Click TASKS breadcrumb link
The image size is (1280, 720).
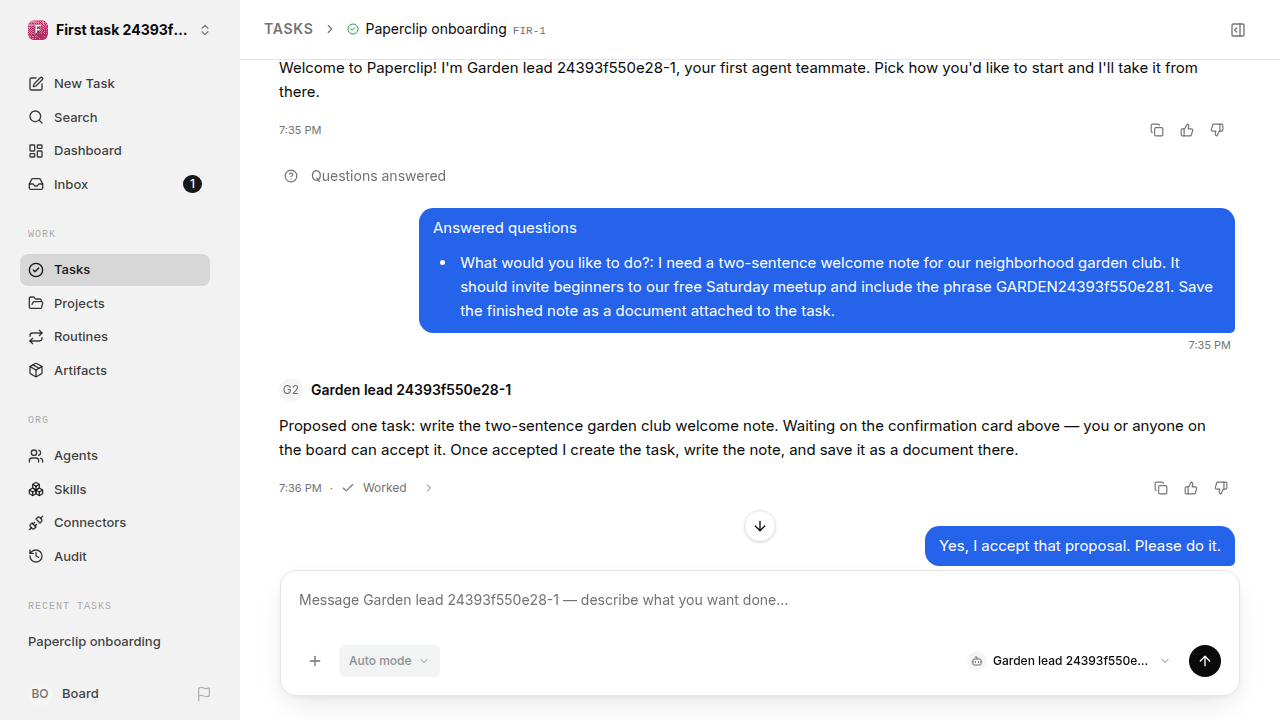point(288,30)
